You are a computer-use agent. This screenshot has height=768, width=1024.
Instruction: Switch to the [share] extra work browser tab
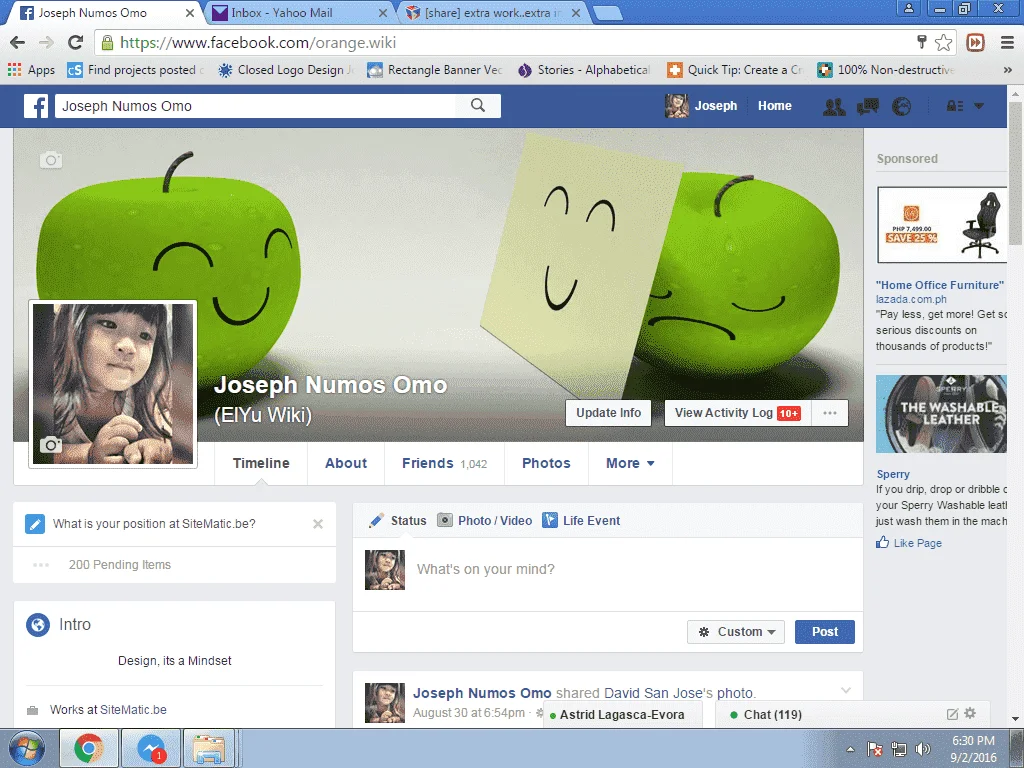[x=493, y=12]
